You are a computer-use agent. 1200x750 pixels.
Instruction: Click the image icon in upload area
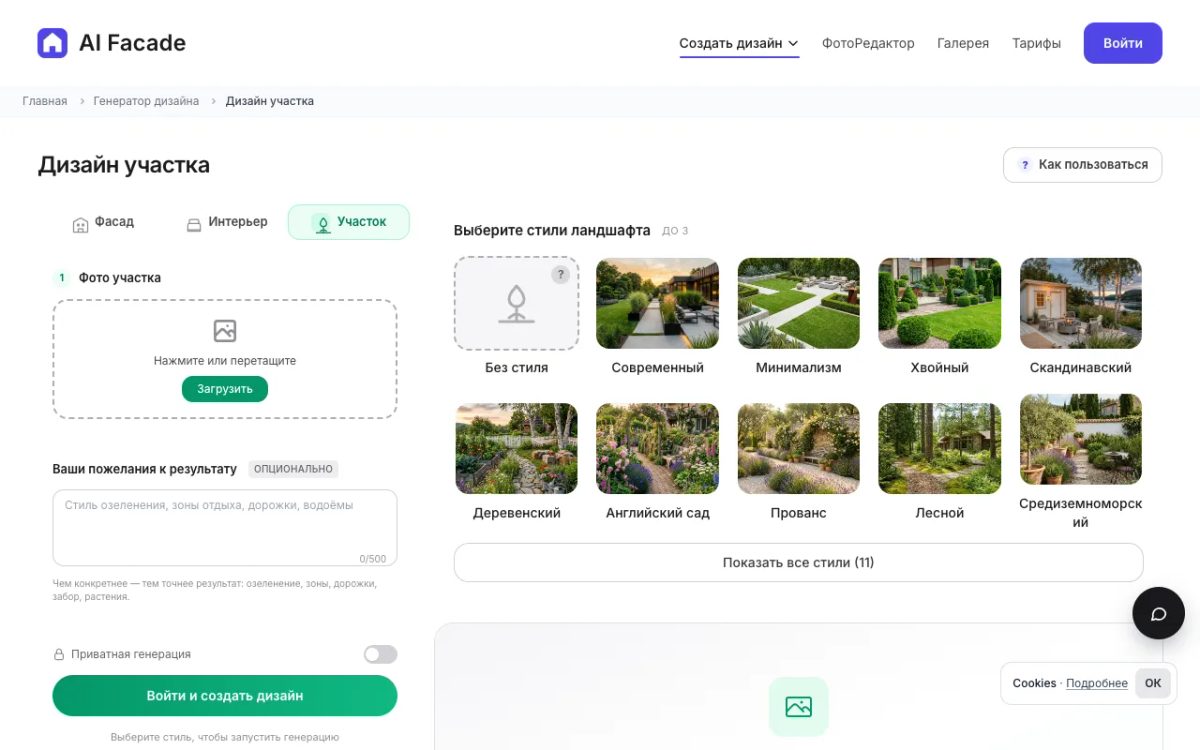(225, 331)
